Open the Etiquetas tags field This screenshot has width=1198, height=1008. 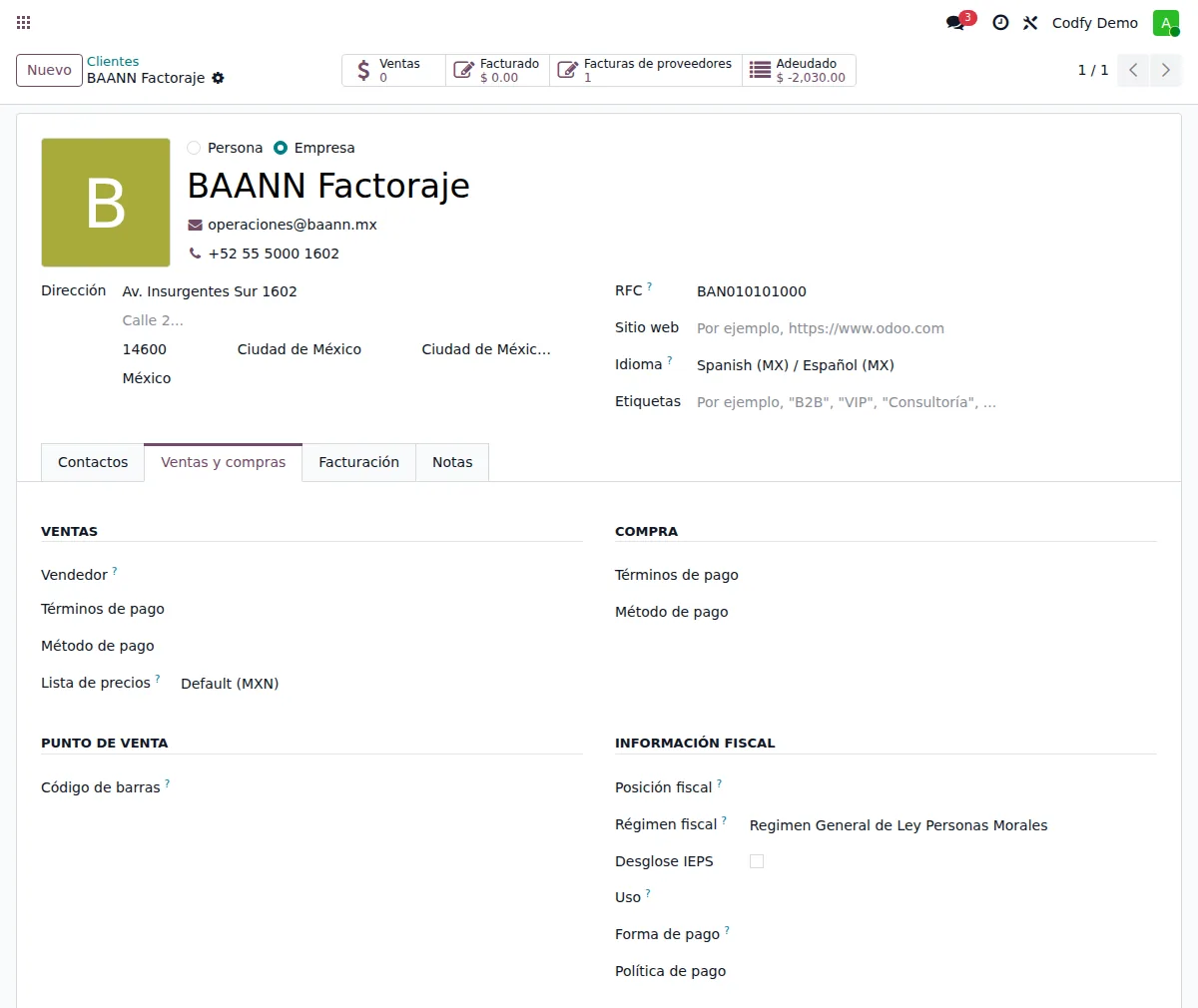click(x=925, y=402)
